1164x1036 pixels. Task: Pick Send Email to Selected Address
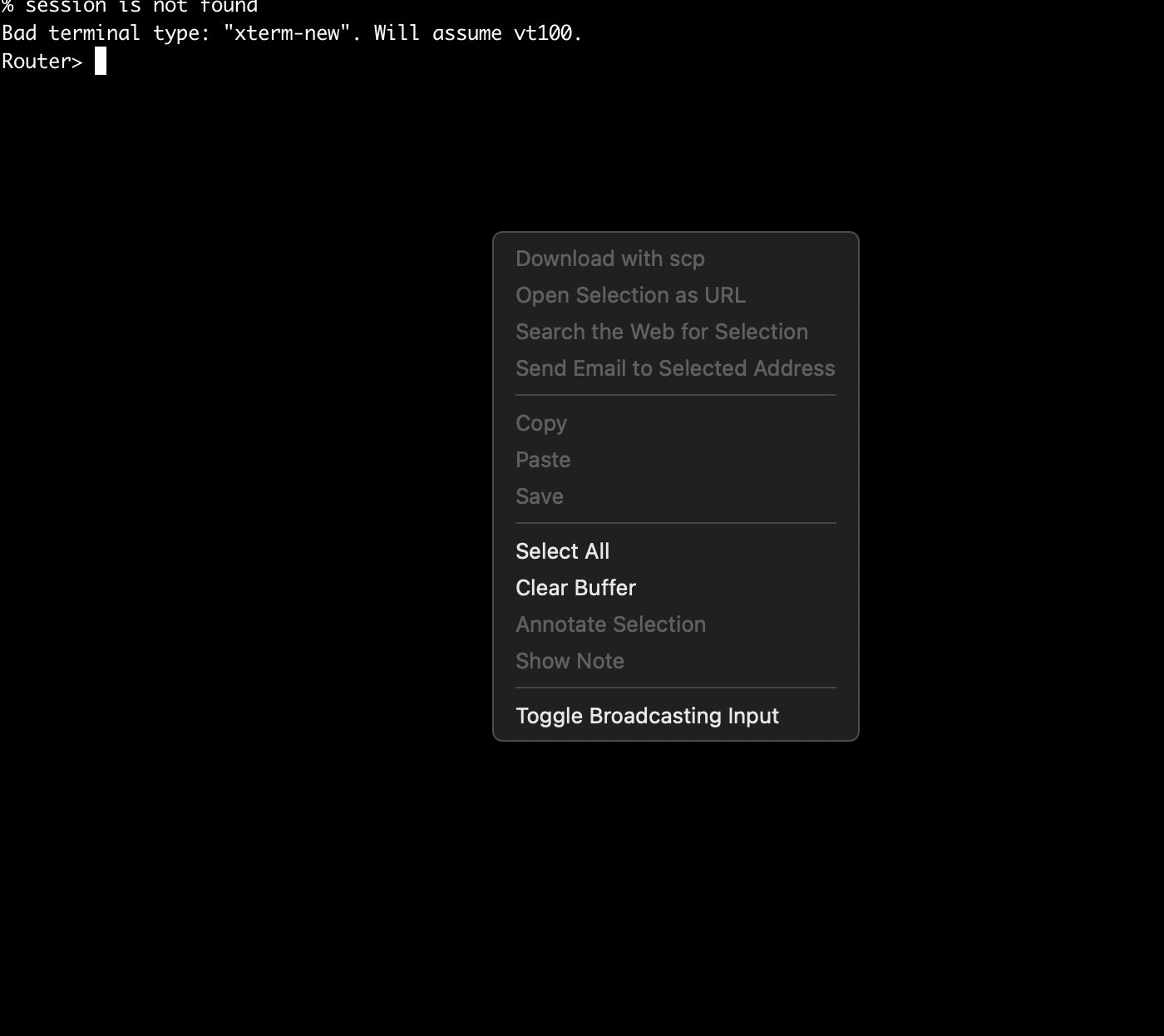[674, 368]
